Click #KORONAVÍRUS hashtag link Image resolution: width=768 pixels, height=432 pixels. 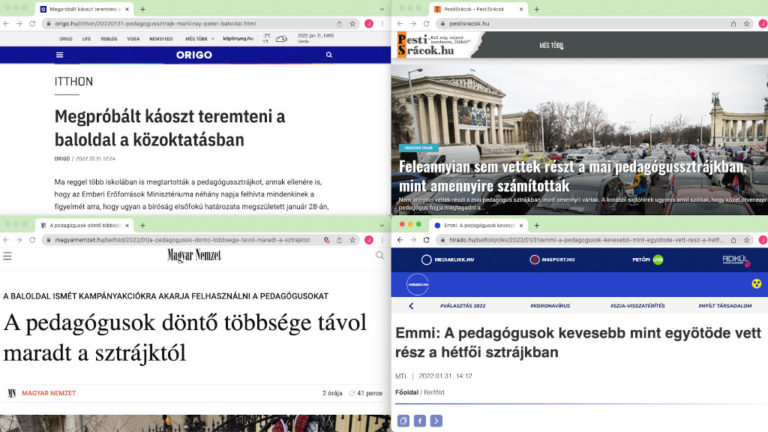coord(550,306)
